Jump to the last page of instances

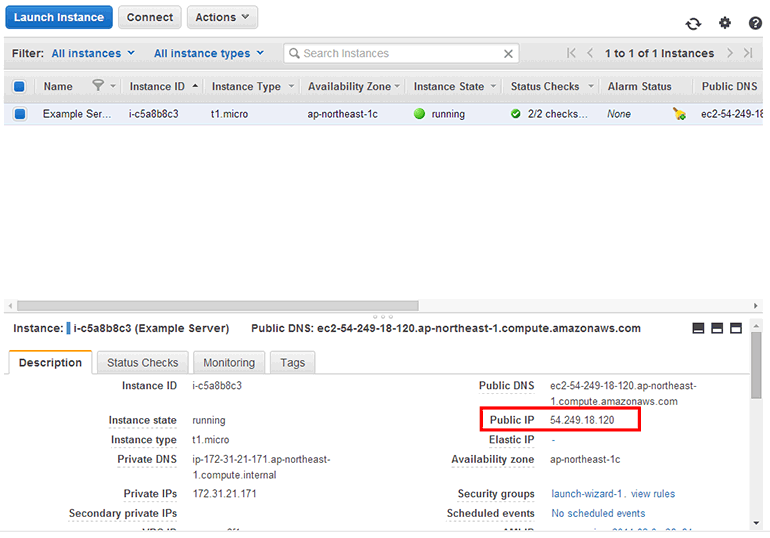click(748, 53)
